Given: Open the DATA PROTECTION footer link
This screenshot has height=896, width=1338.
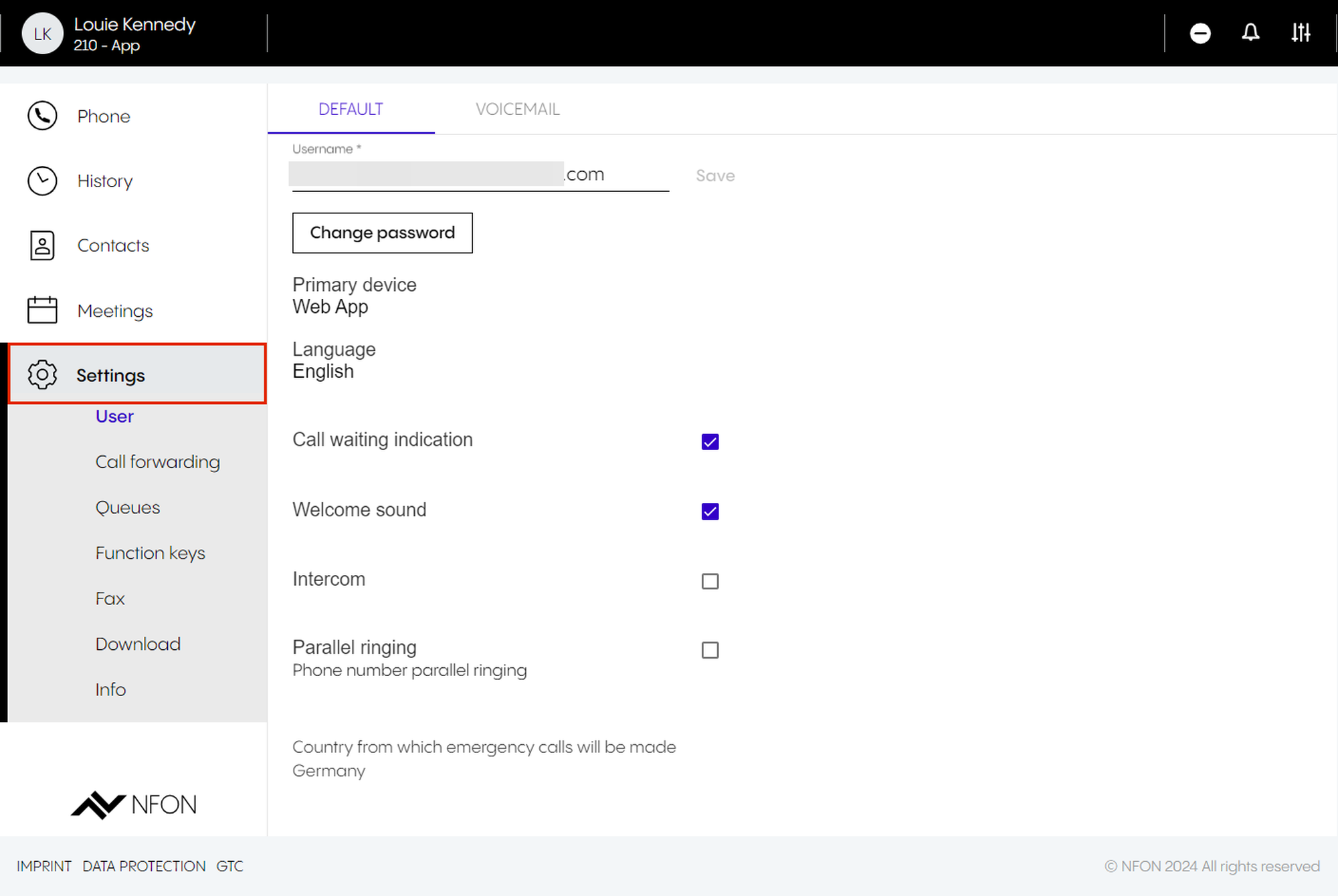Looking at the screenshot, I should click(x=144, y=866).
